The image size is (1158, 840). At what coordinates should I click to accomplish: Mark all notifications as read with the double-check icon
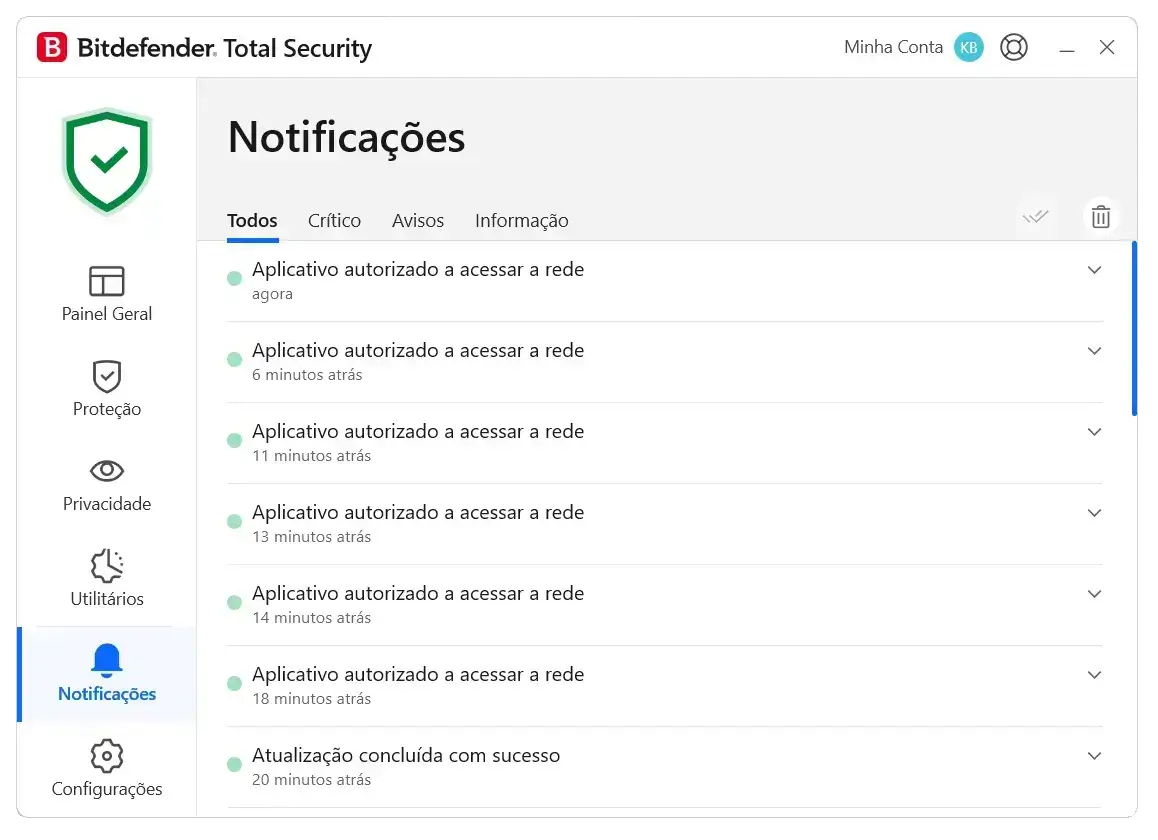(x=1035, y=217)
